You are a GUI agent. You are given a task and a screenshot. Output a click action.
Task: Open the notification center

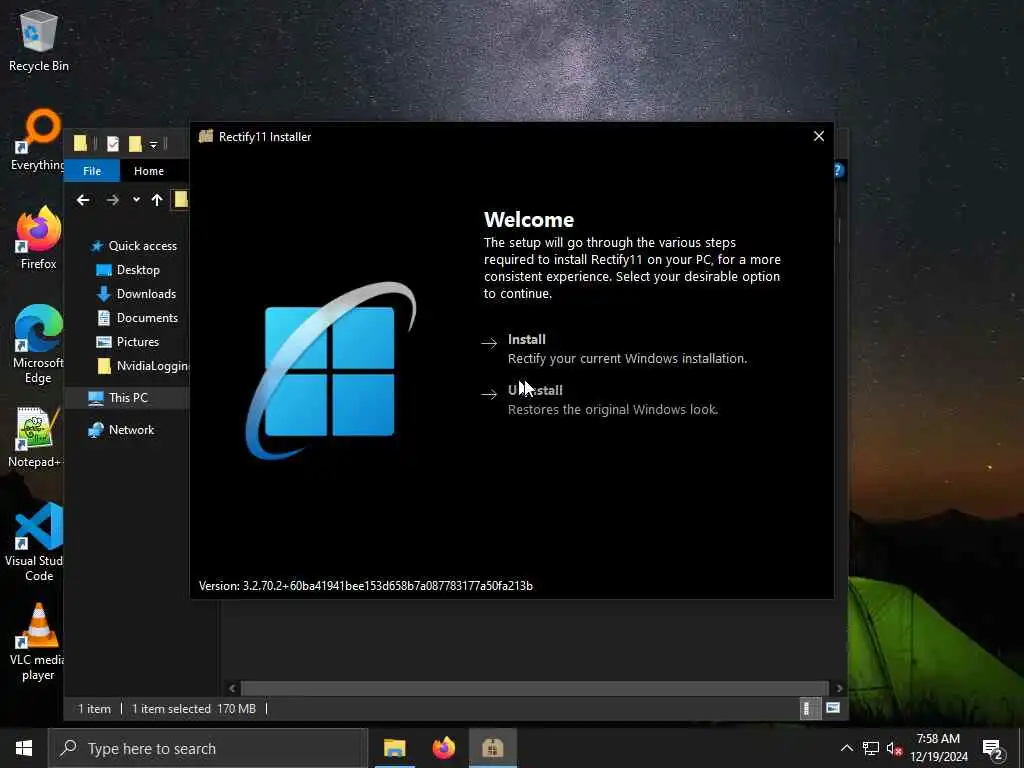(993, 749)
